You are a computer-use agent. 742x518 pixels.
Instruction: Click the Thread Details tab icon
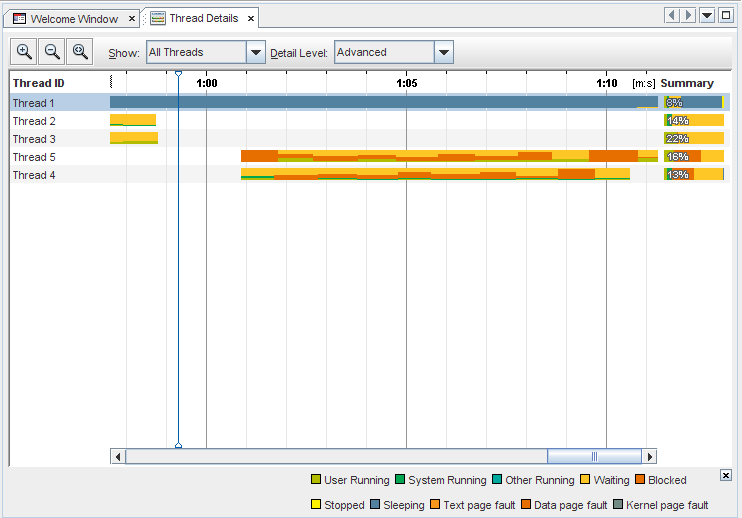[158, 18]
